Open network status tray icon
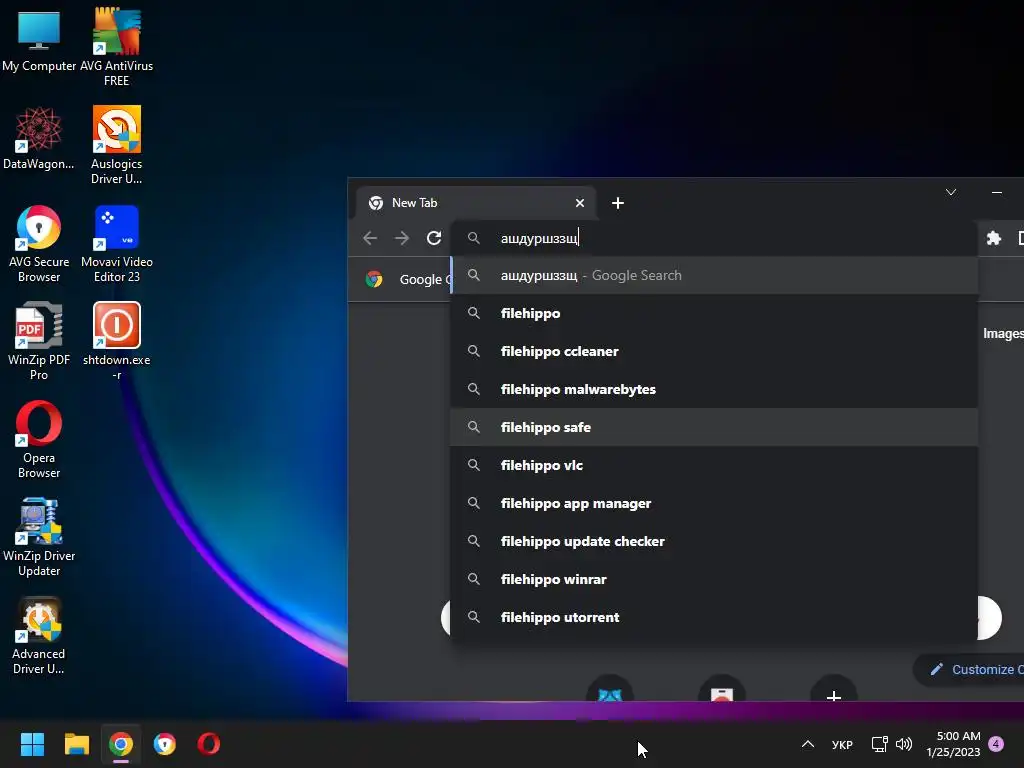 tap(880, 744)
